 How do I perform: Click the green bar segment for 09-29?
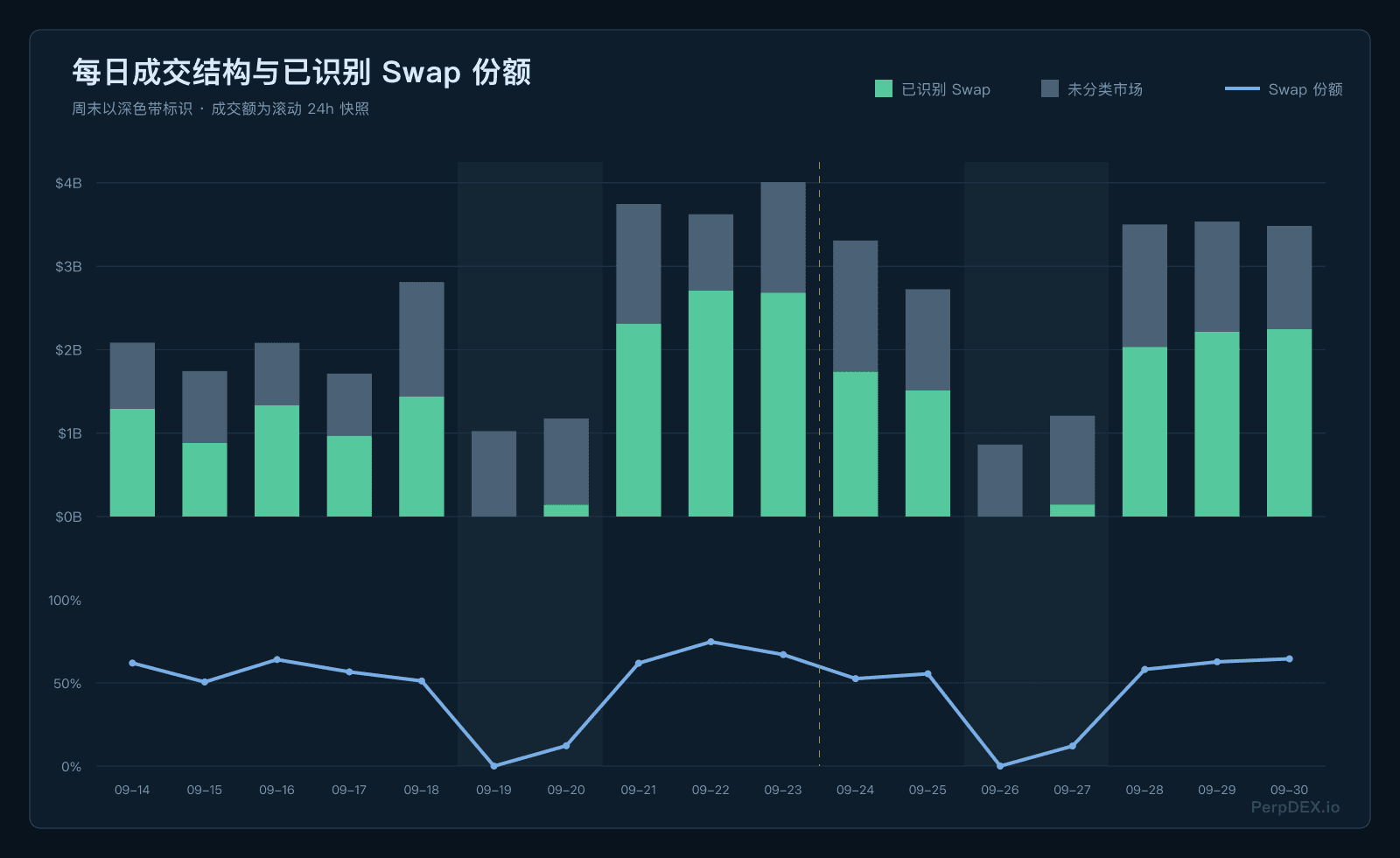pos(1217,424)
